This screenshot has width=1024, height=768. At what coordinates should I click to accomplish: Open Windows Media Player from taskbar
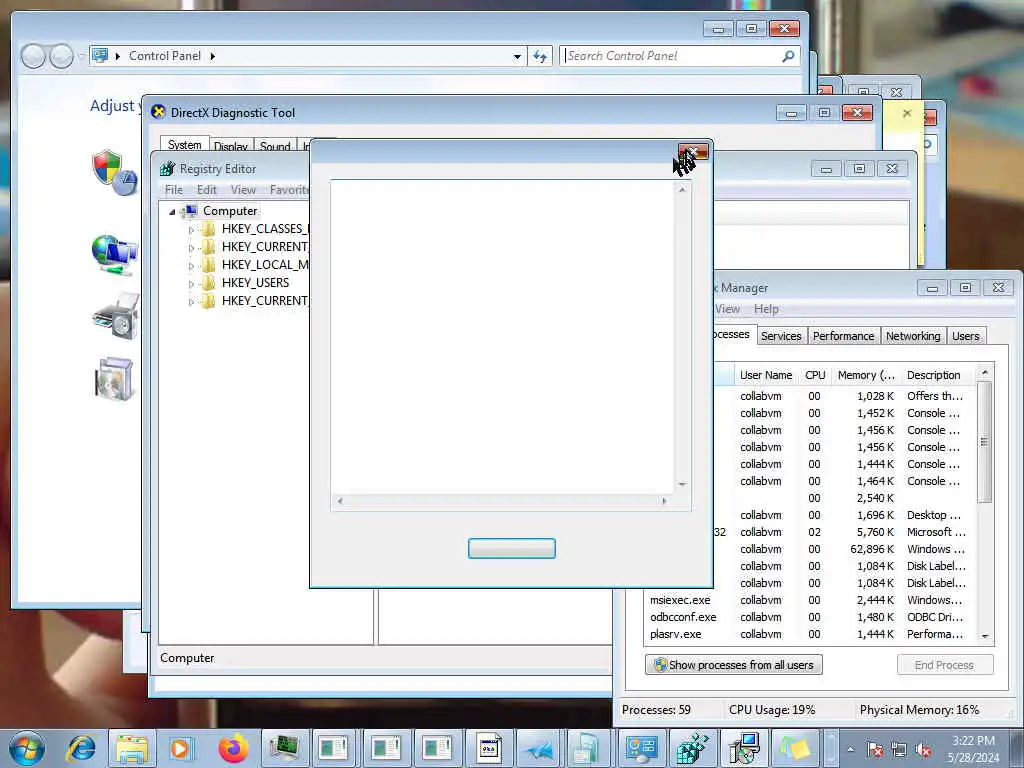[x=181, y=749]
